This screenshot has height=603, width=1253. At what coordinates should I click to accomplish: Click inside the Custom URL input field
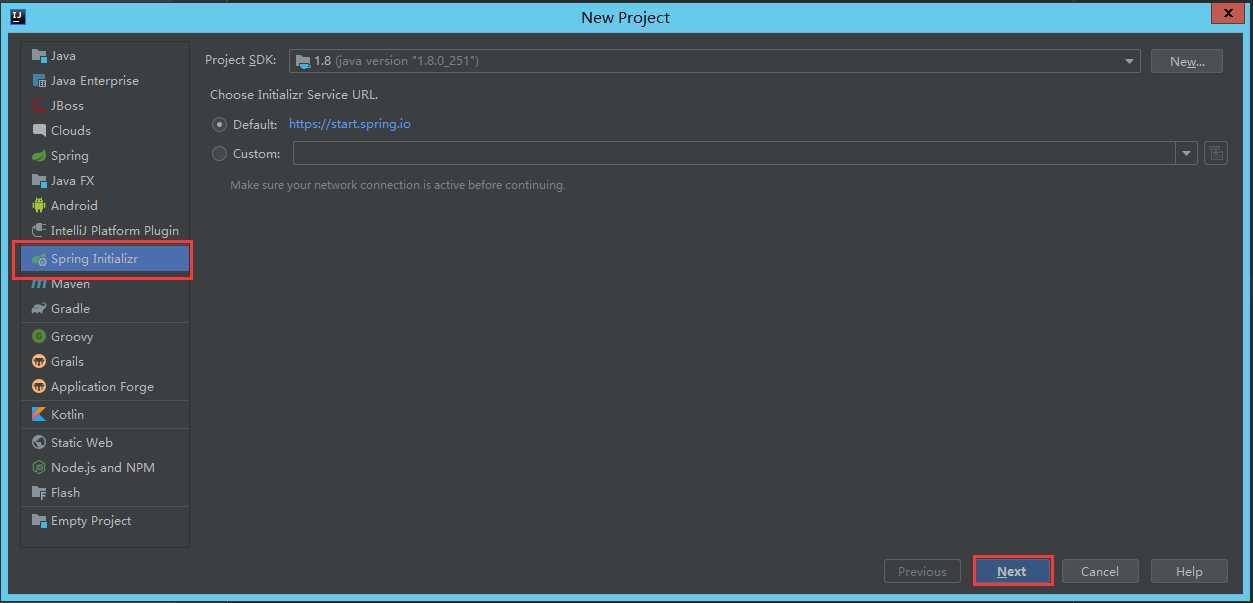pos(735,154)
